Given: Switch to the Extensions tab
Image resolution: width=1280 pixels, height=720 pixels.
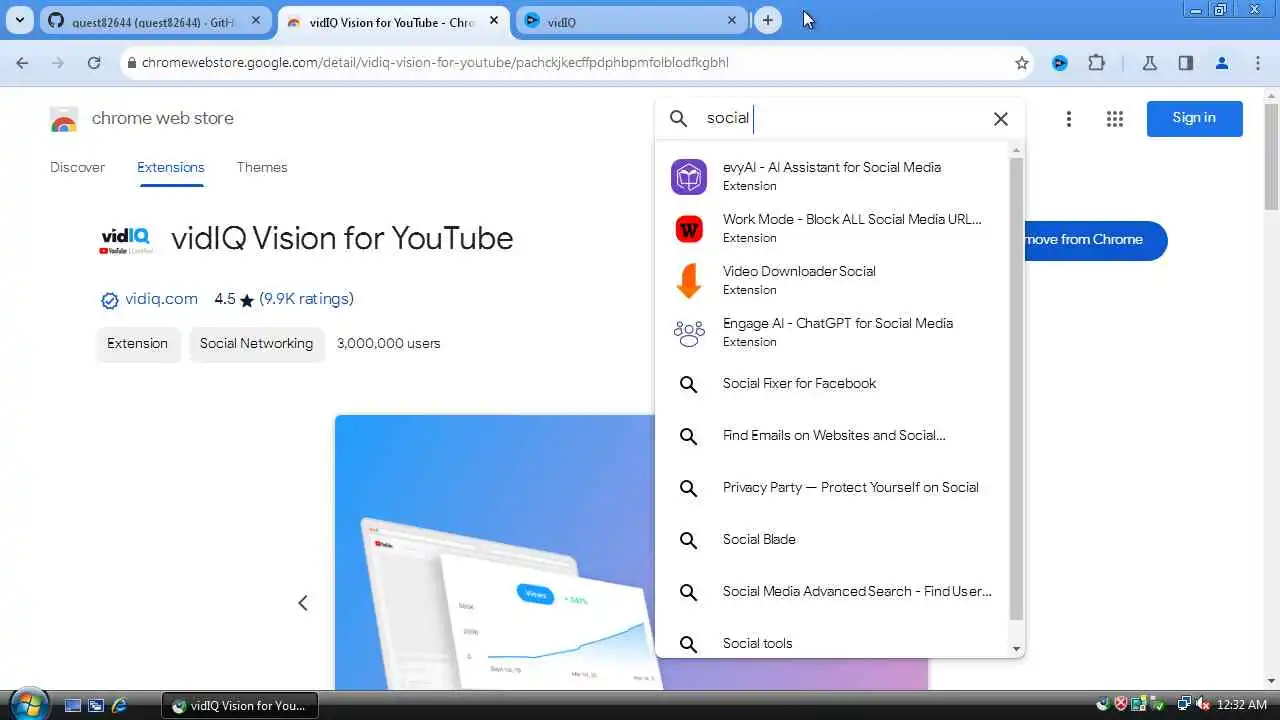Looking at the screenshot, I should tap(170, 167).
